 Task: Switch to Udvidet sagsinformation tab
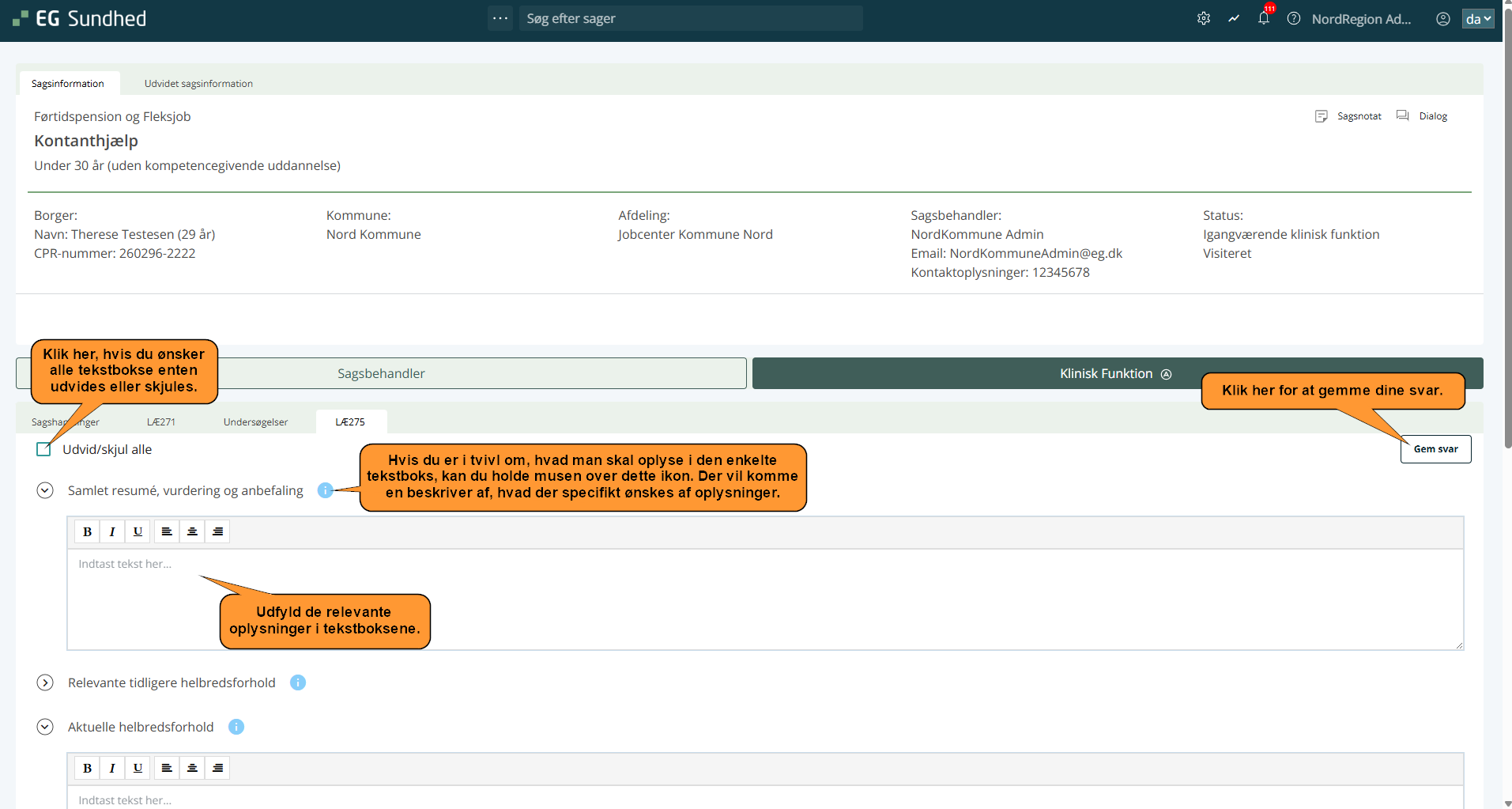pyautogui.click(x=198, y=84)
